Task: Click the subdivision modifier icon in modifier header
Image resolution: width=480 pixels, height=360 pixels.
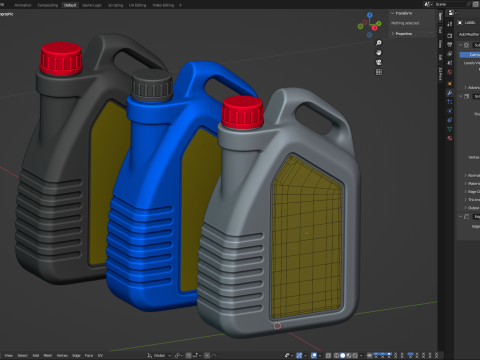Action: (x=466, y=45)
